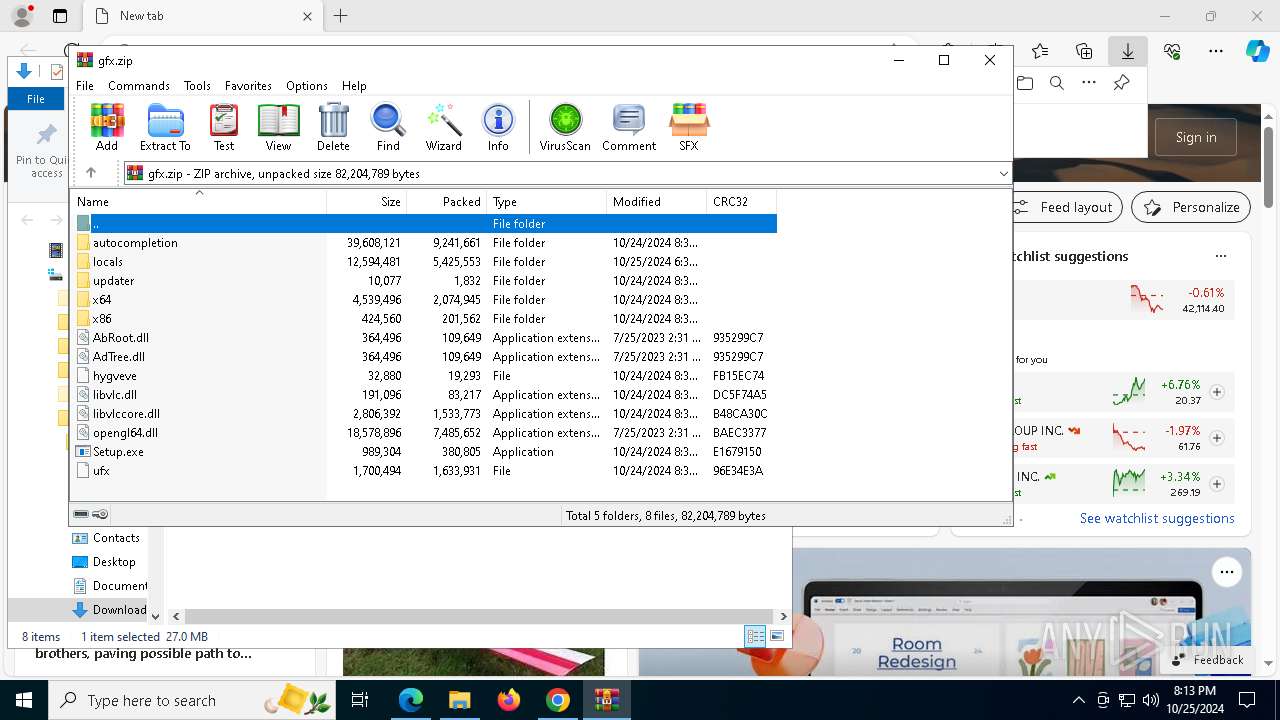Screen dimensions: 1280x720
Task: Open the Find magnifier tool
Action: tap(388, 127)
